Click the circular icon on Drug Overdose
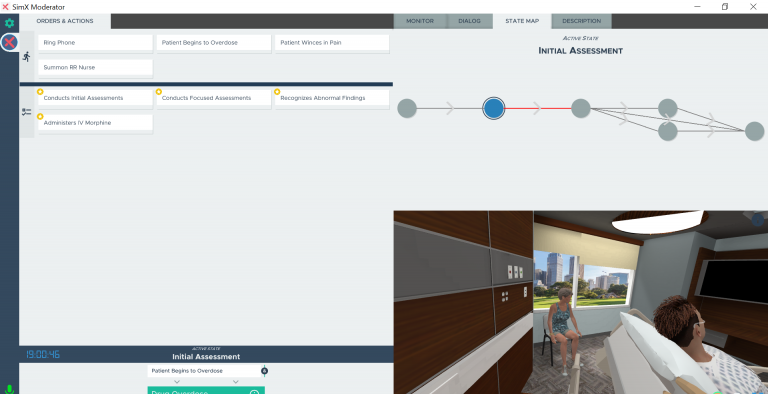This screenshot has height=394, width=768. pyautogui.click(x=254, y=392)
